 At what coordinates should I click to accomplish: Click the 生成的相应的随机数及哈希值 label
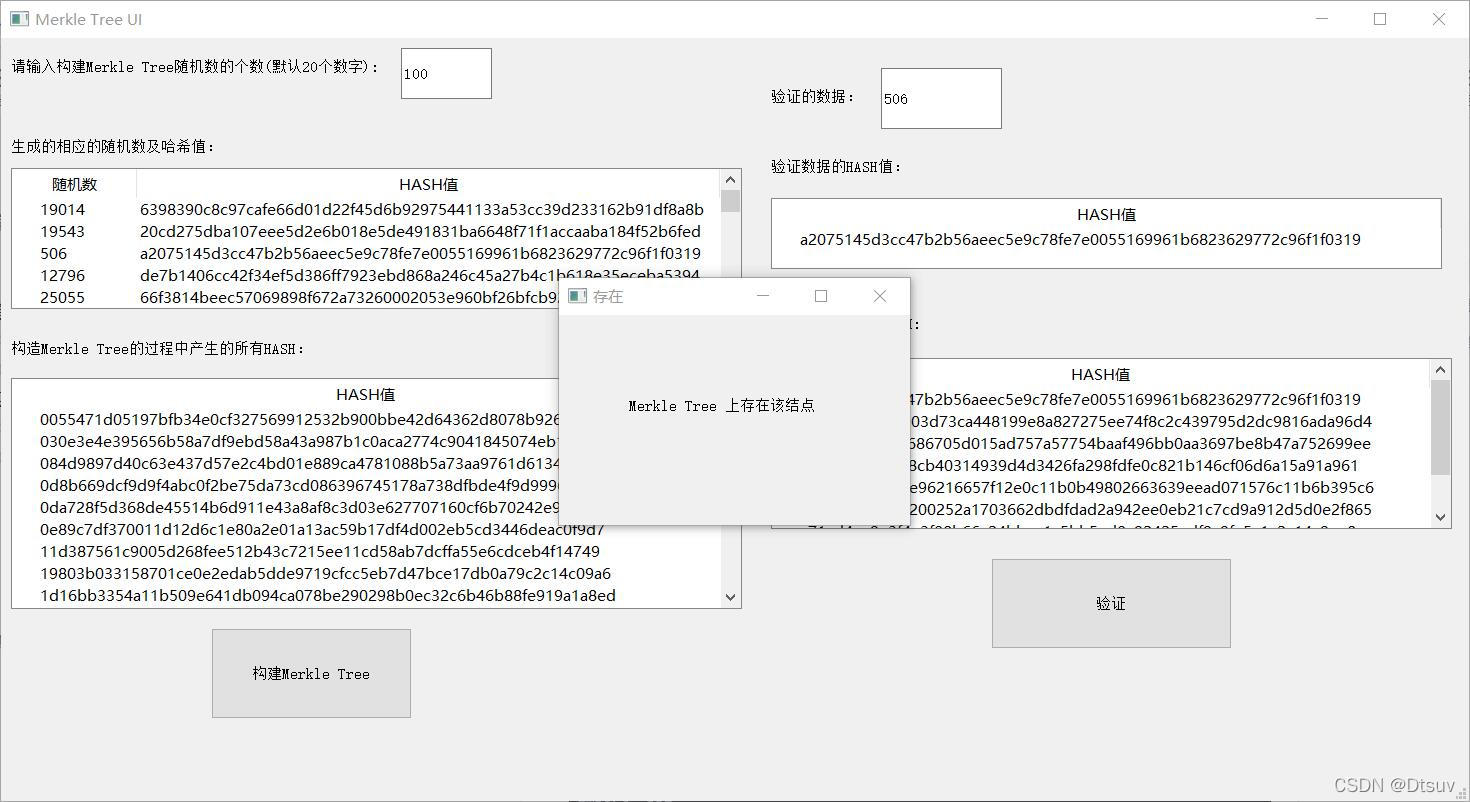point(113,146)
